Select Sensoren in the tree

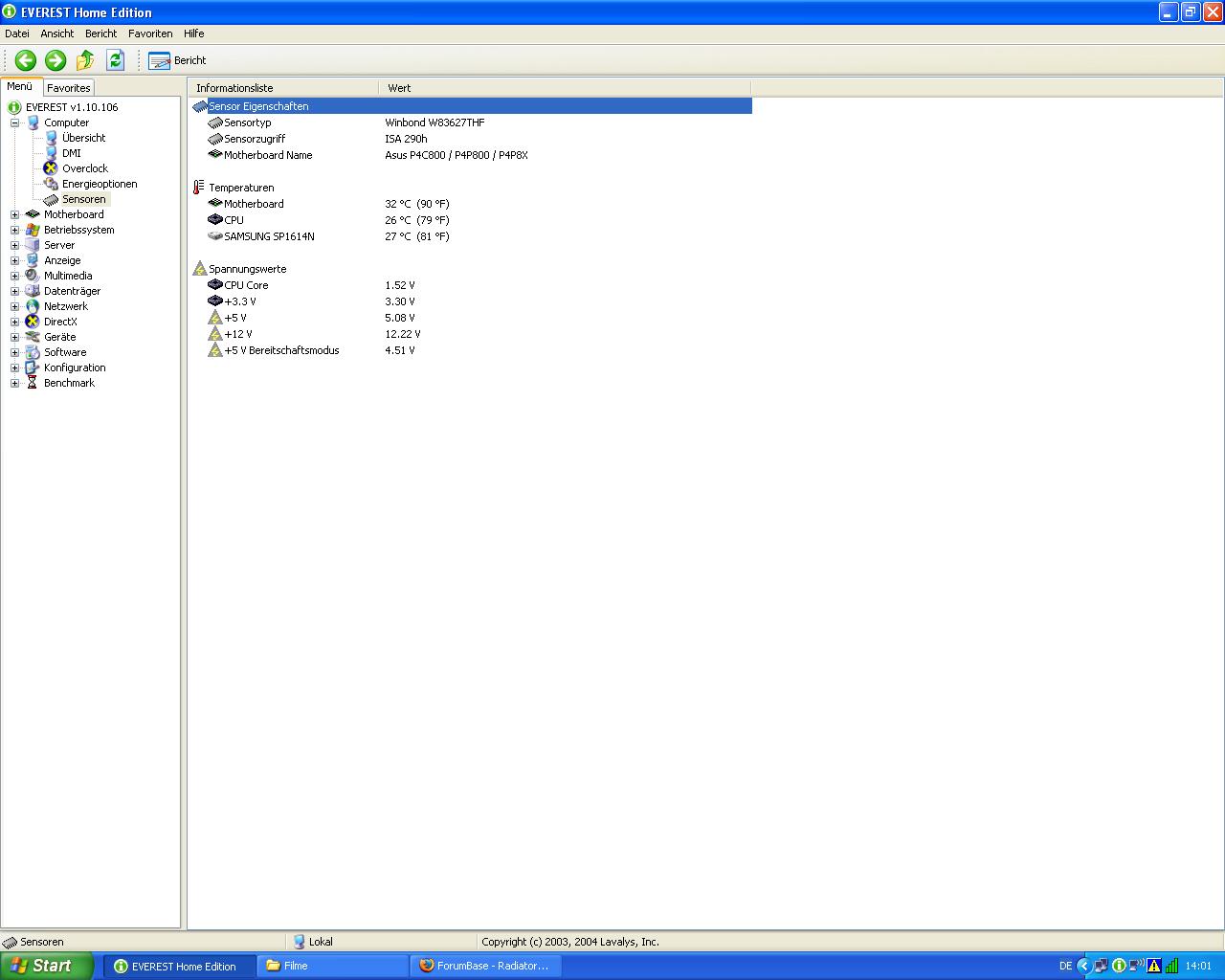click(x=84, y=199)
